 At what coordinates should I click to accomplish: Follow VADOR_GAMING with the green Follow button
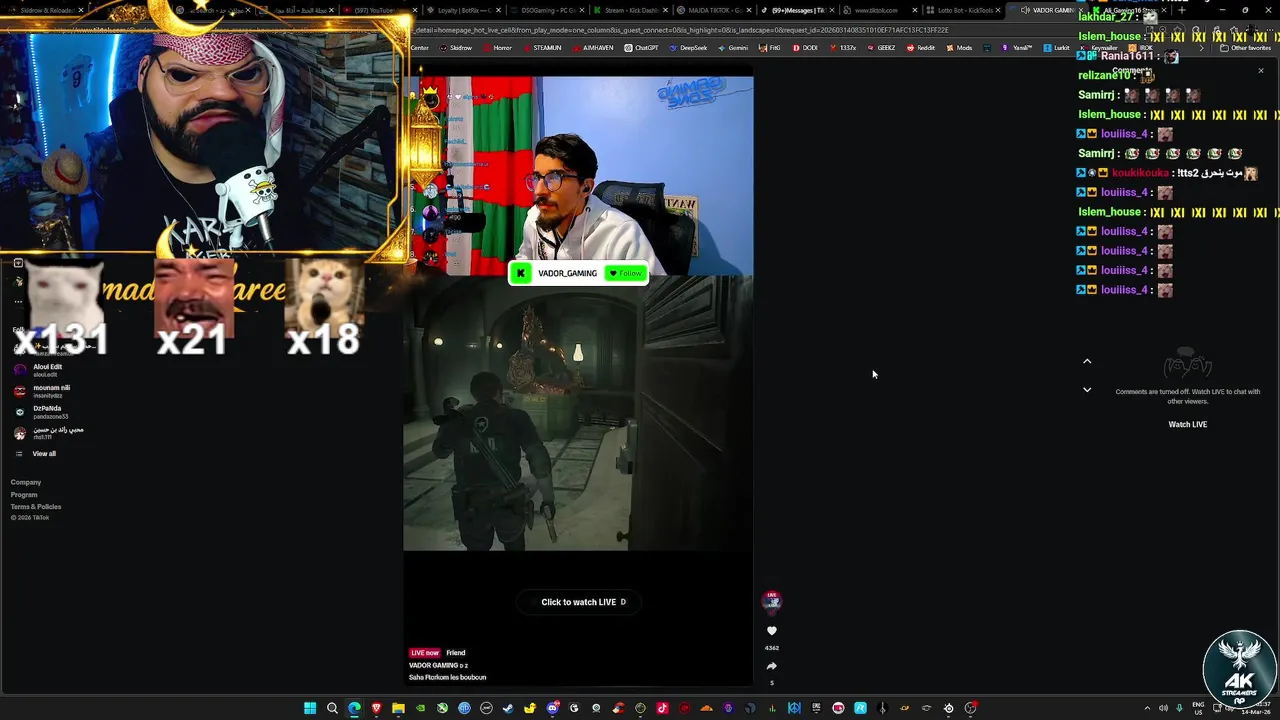pyautogui.click(x=626, y=273)
